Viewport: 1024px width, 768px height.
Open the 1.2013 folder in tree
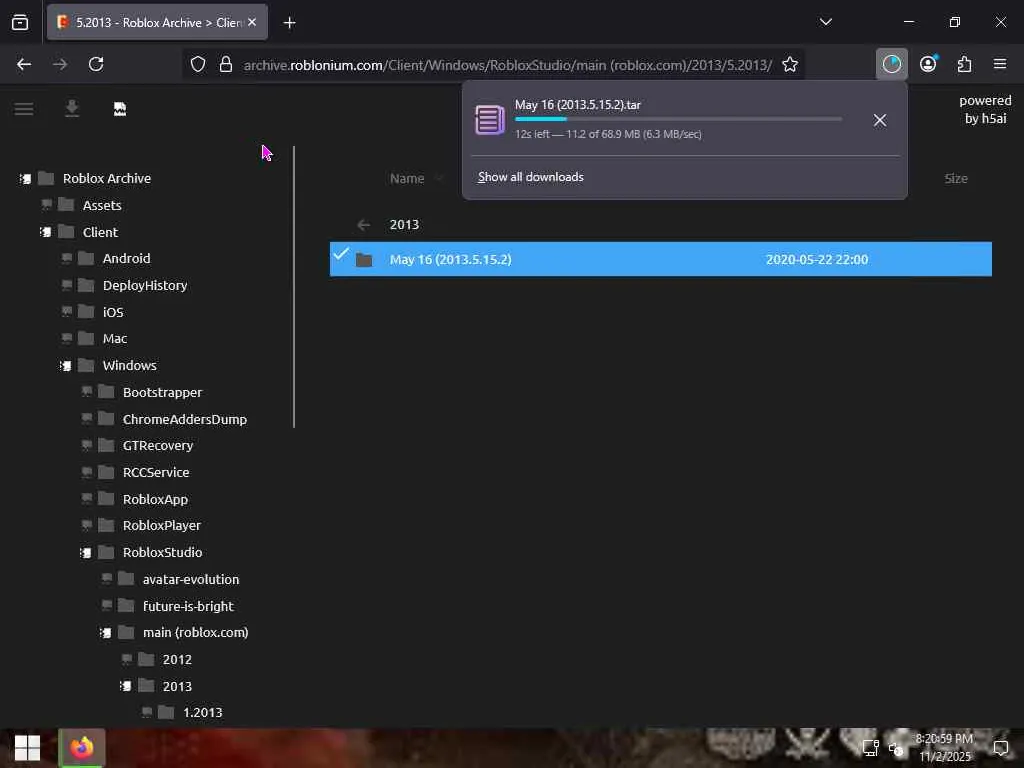pyautogui.click(x=202, y=712)
